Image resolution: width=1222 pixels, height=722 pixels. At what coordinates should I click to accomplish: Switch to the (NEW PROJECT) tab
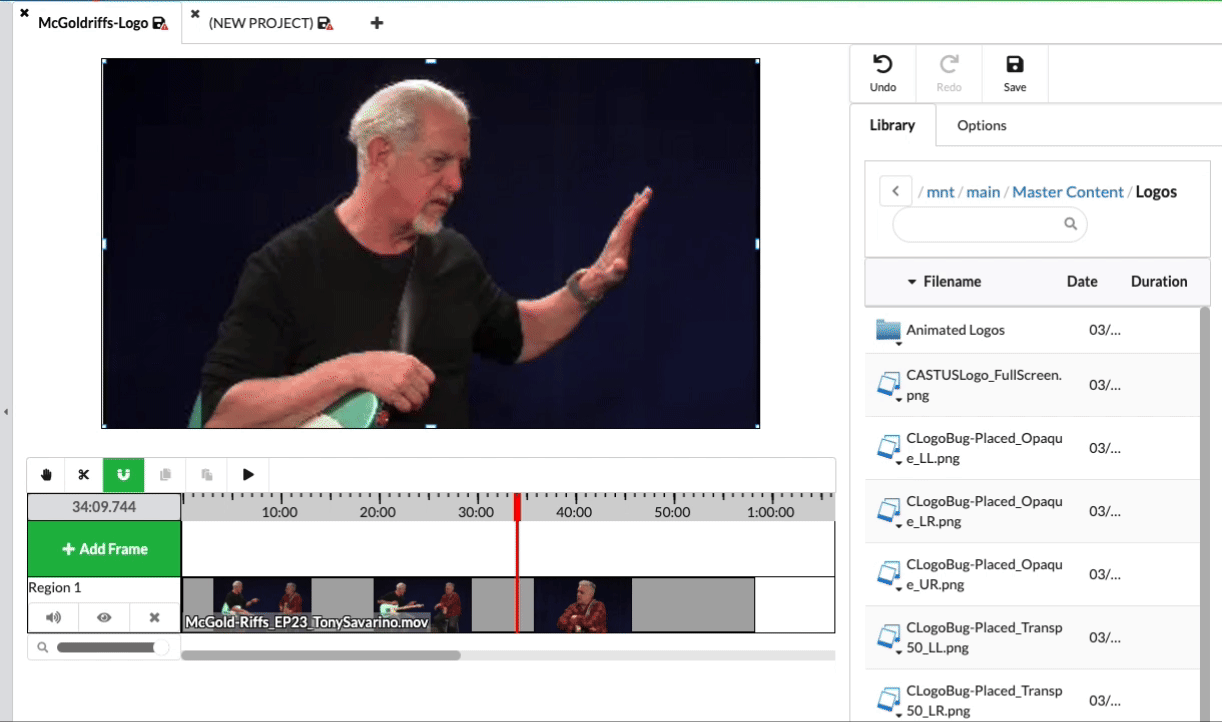point(261,23)
